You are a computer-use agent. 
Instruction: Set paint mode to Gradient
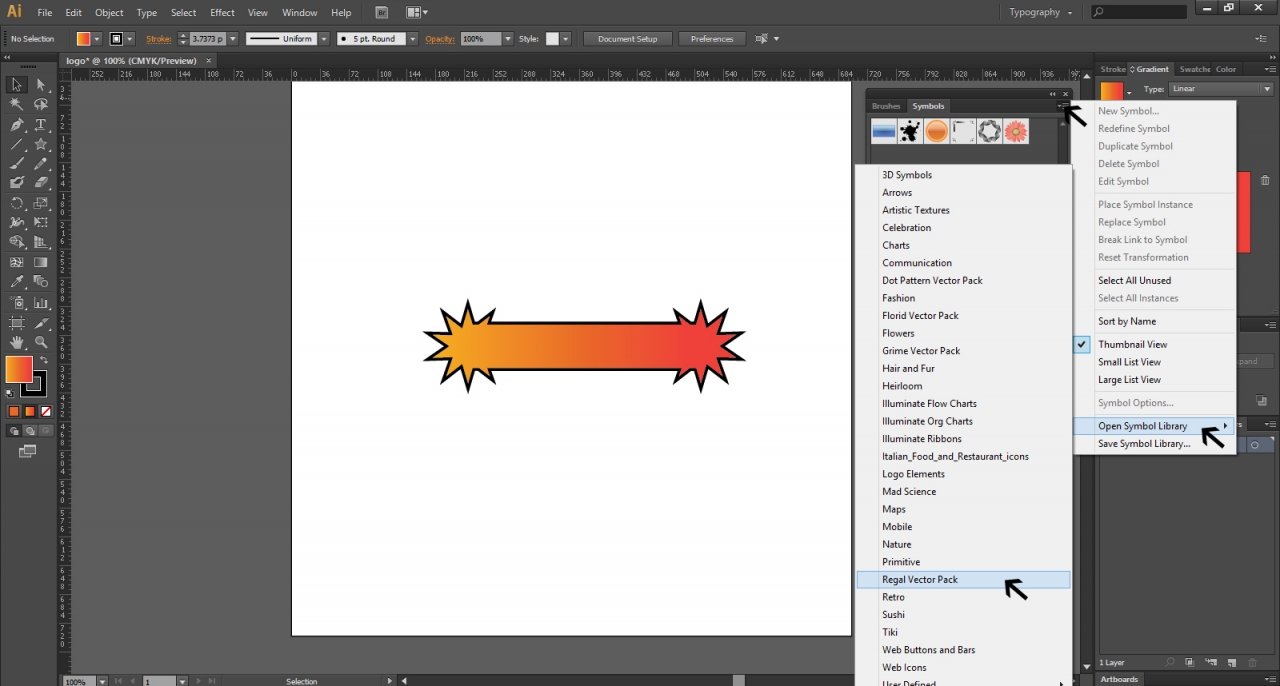pyautogui.click(x=30, y=411)
